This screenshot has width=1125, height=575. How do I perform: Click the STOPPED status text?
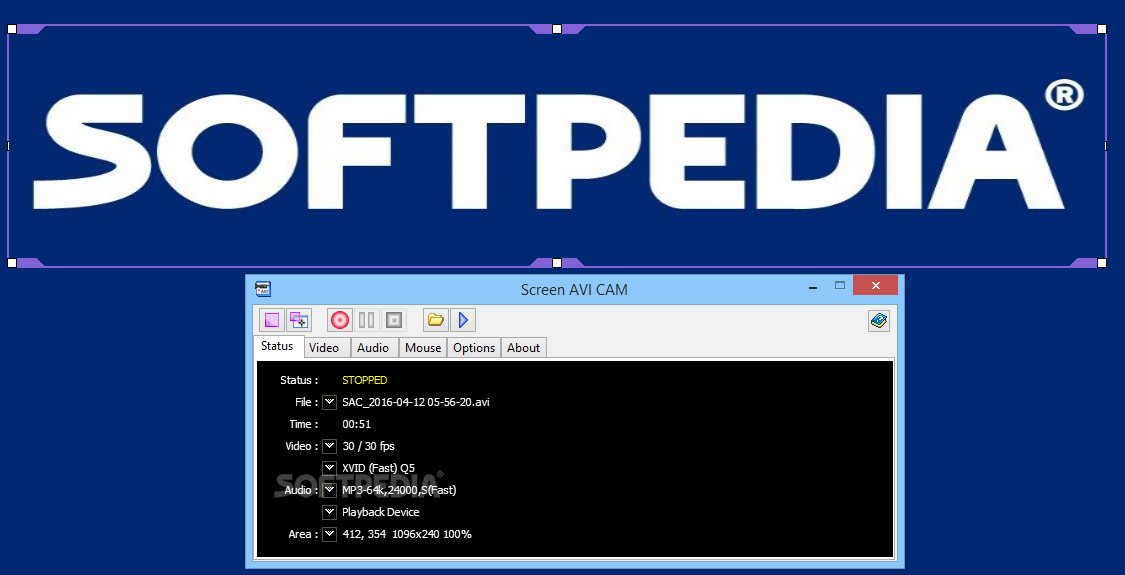point(364,380)
